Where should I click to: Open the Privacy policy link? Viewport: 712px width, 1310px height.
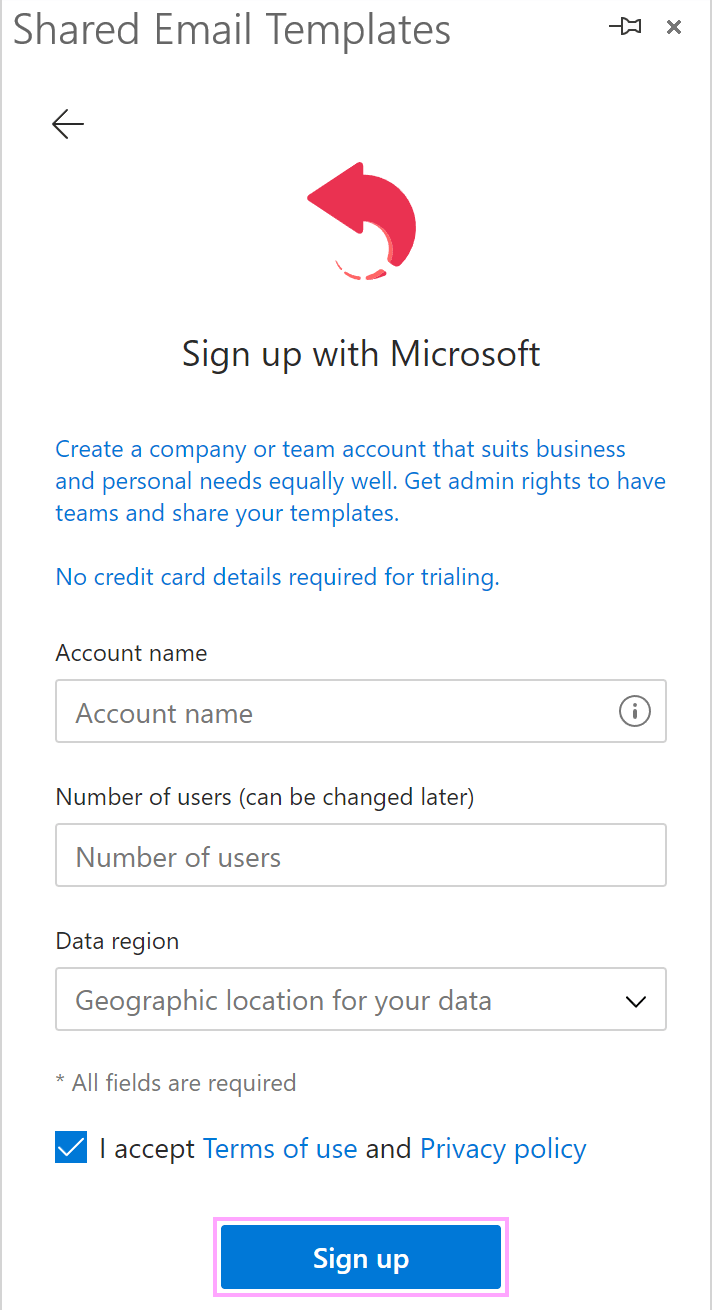(x=502, y=1148)
